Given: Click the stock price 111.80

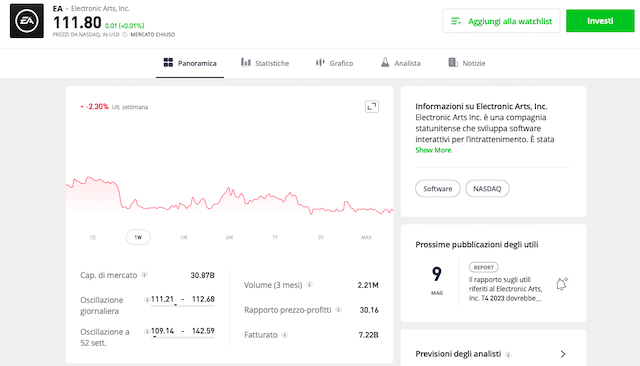Looking at the screenshot, I should [77, 22].
